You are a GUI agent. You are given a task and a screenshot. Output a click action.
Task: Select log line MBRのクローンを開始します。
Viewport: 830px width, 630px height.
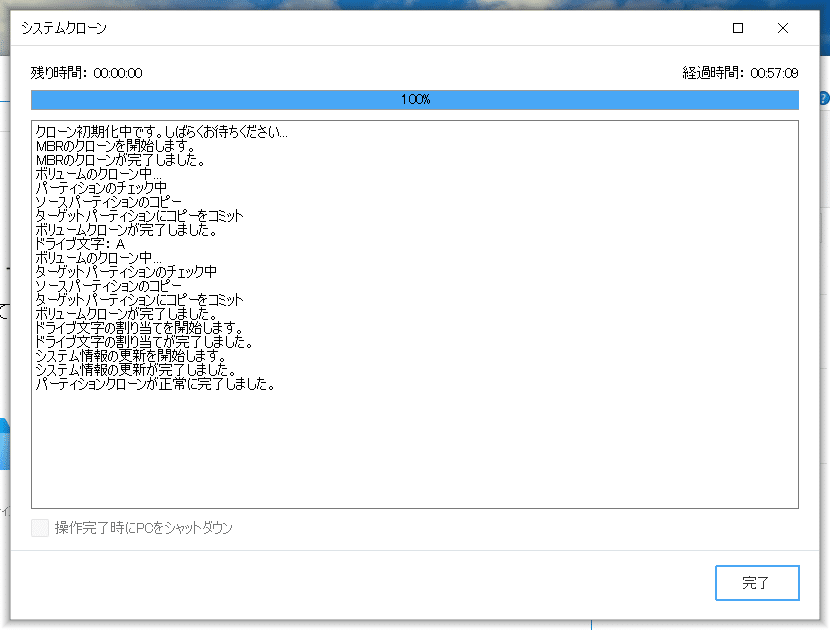(116, 146)
